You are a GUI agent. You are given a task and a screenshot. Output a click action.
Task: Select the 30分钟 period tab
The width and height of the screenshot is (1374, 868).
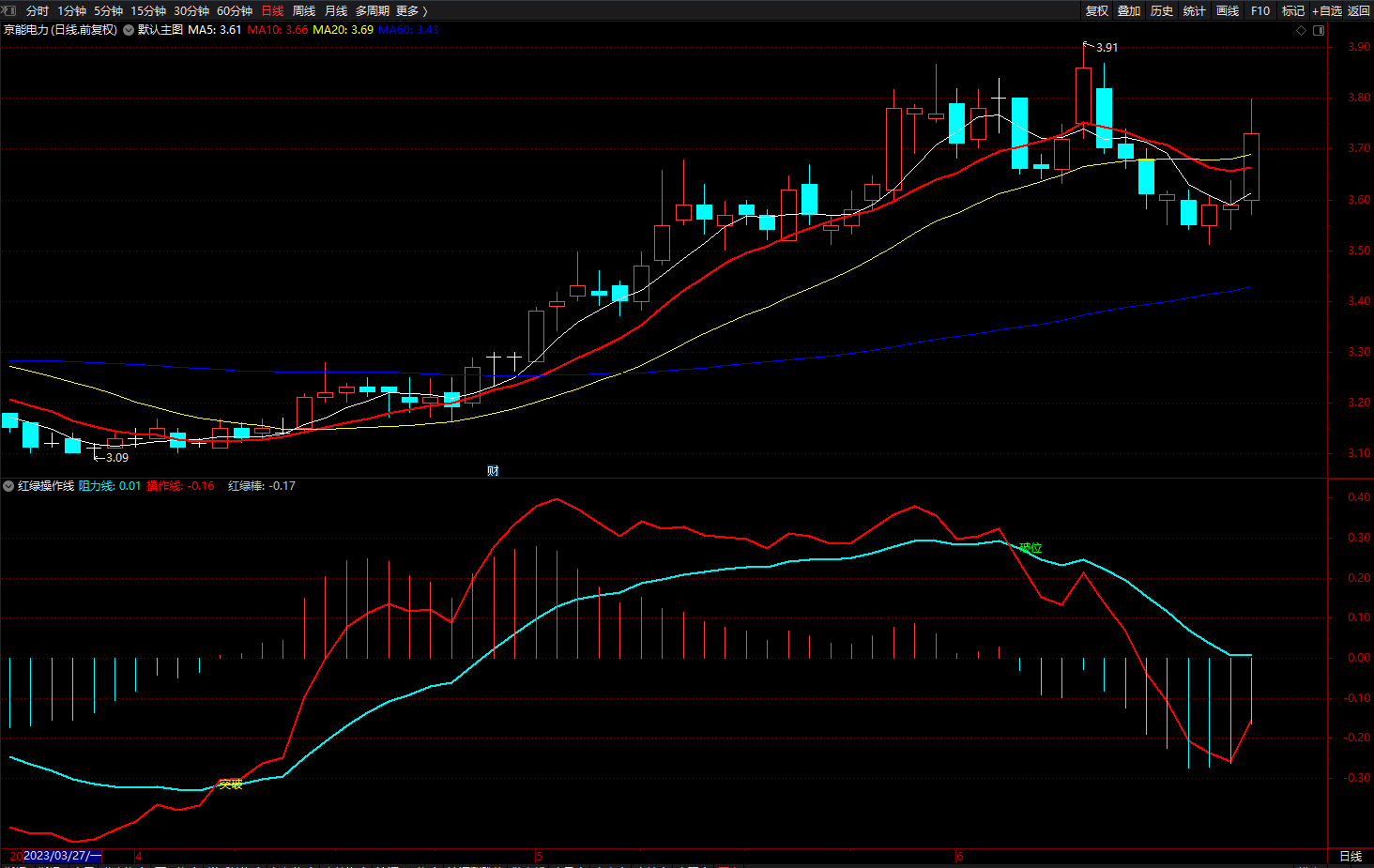191,11
